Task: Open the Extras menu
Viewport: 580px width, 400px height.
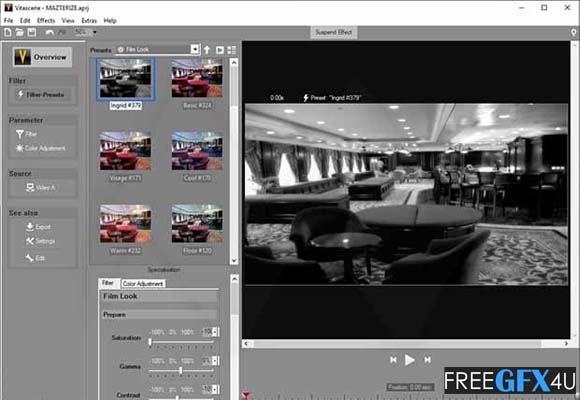Action: [89, 20]
